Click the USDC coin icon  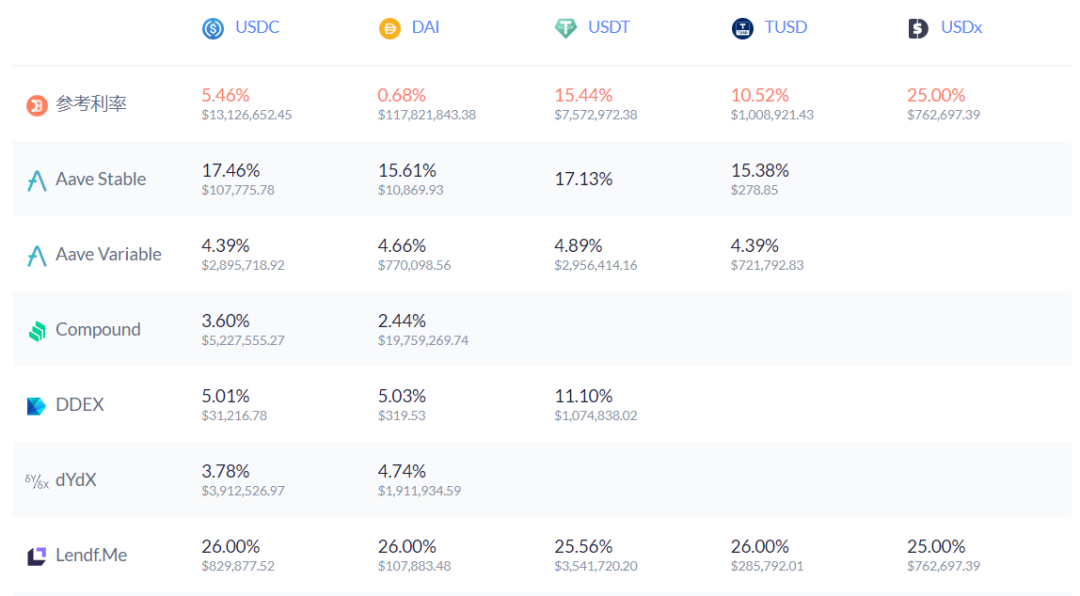[x=212, y=27]
